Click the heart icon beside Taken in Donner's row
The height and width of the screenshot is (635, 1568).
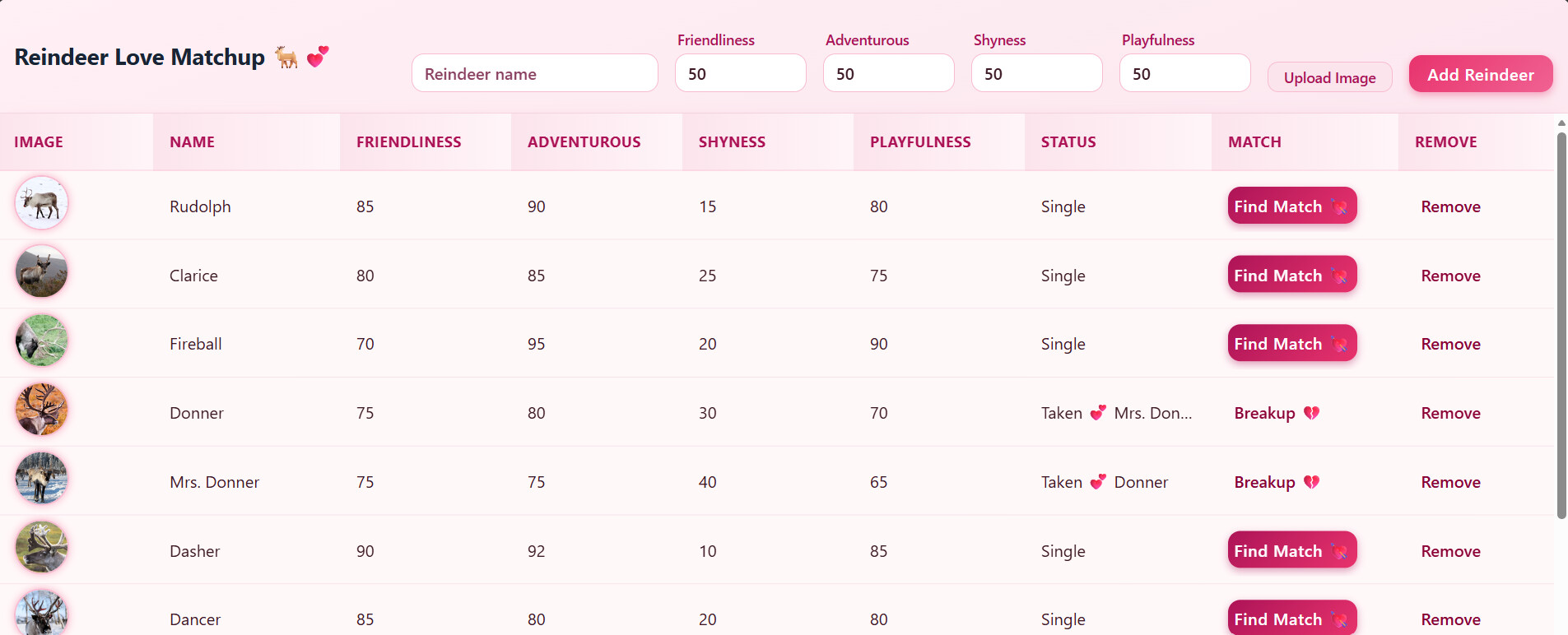[x=1098, y=413]
